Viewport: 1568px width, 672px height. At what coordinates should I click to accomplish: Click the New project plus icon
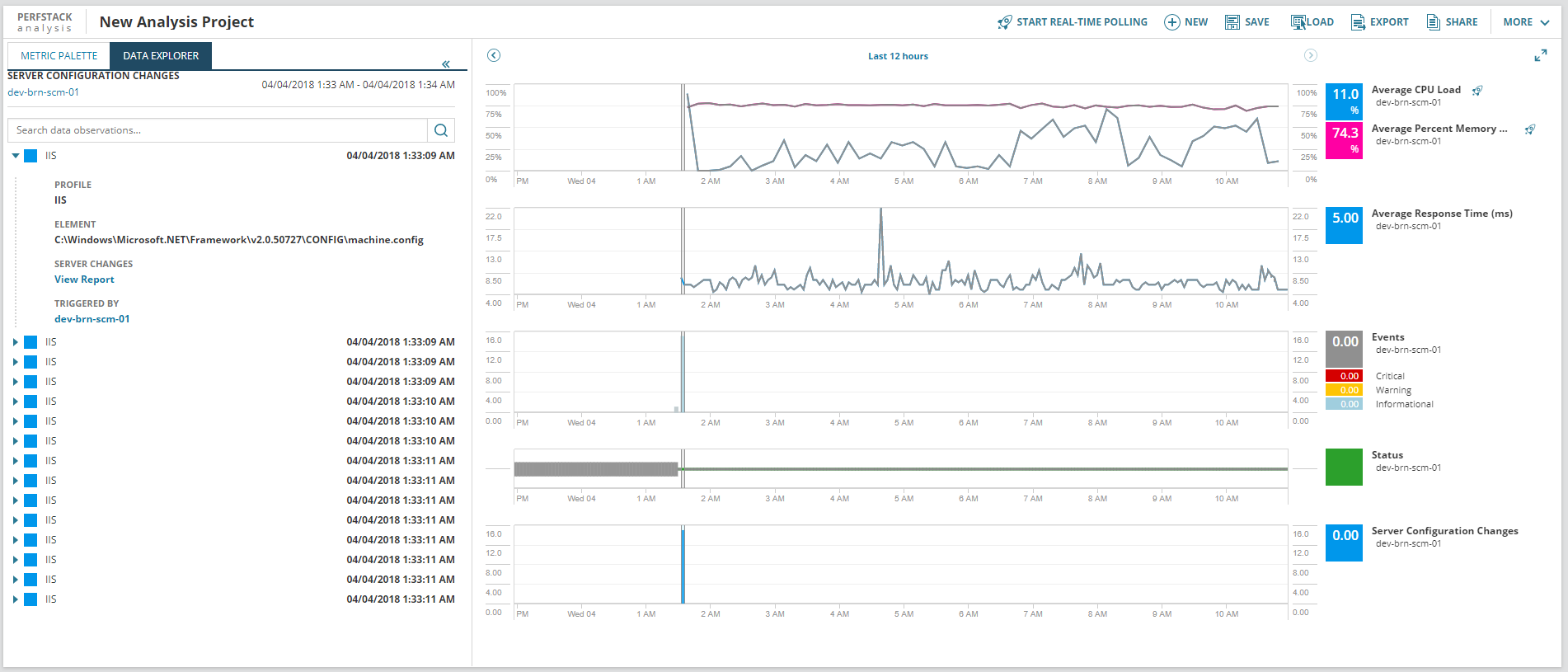pyautogui.click(x=1171, y=22)
